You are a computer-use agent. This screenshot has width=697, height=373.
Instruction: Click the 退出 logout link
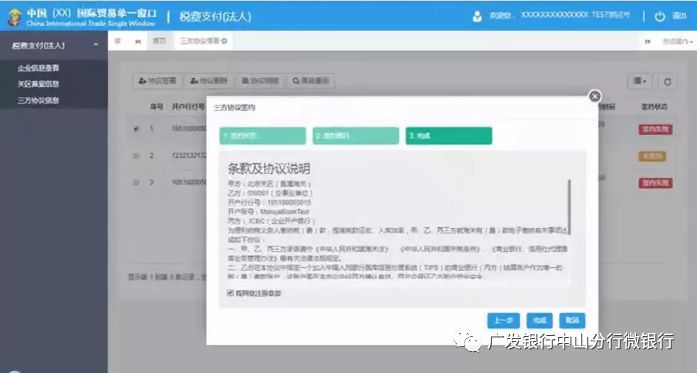tap(679, 16)
